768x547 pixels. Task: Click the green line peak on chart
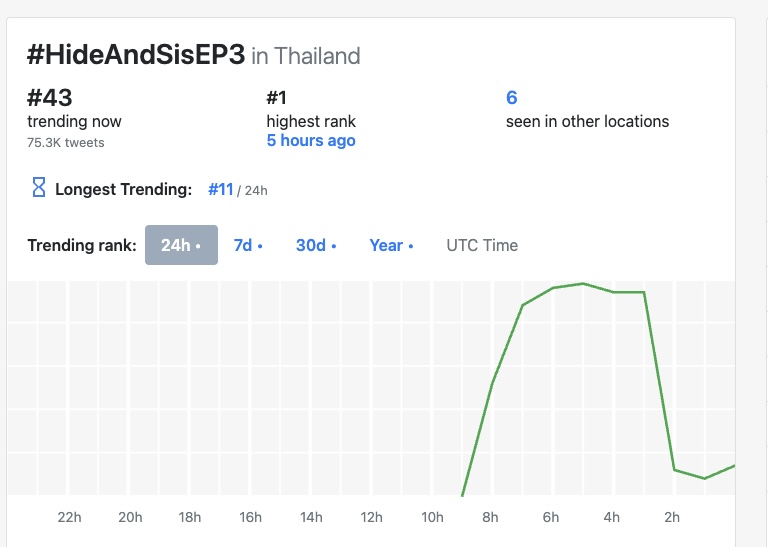tap(583, 284)
